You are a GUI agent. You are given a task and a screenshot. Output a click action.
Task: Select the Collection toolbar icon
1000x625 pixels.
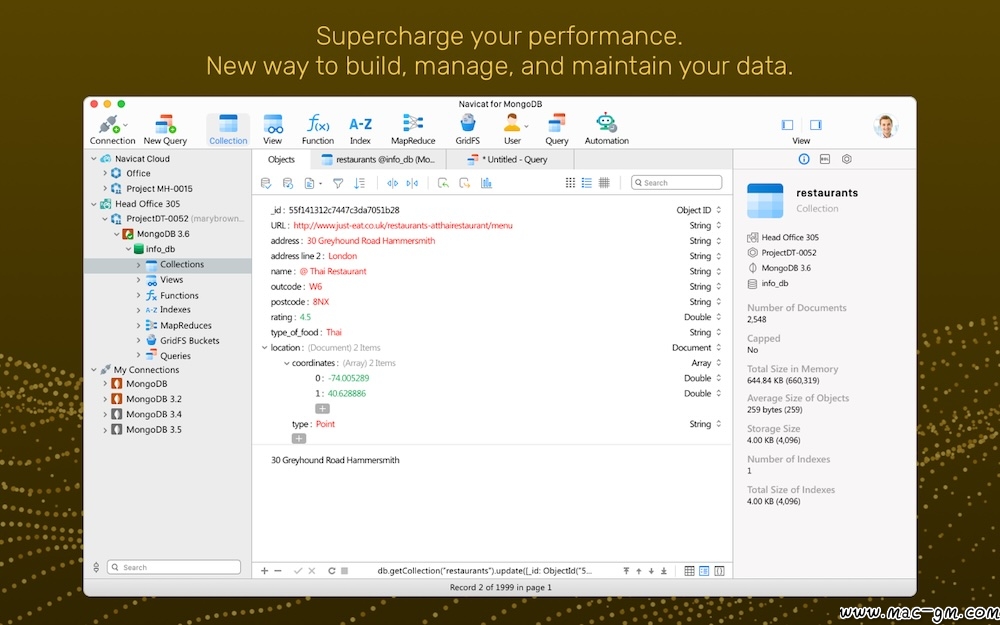coord(228,129)
